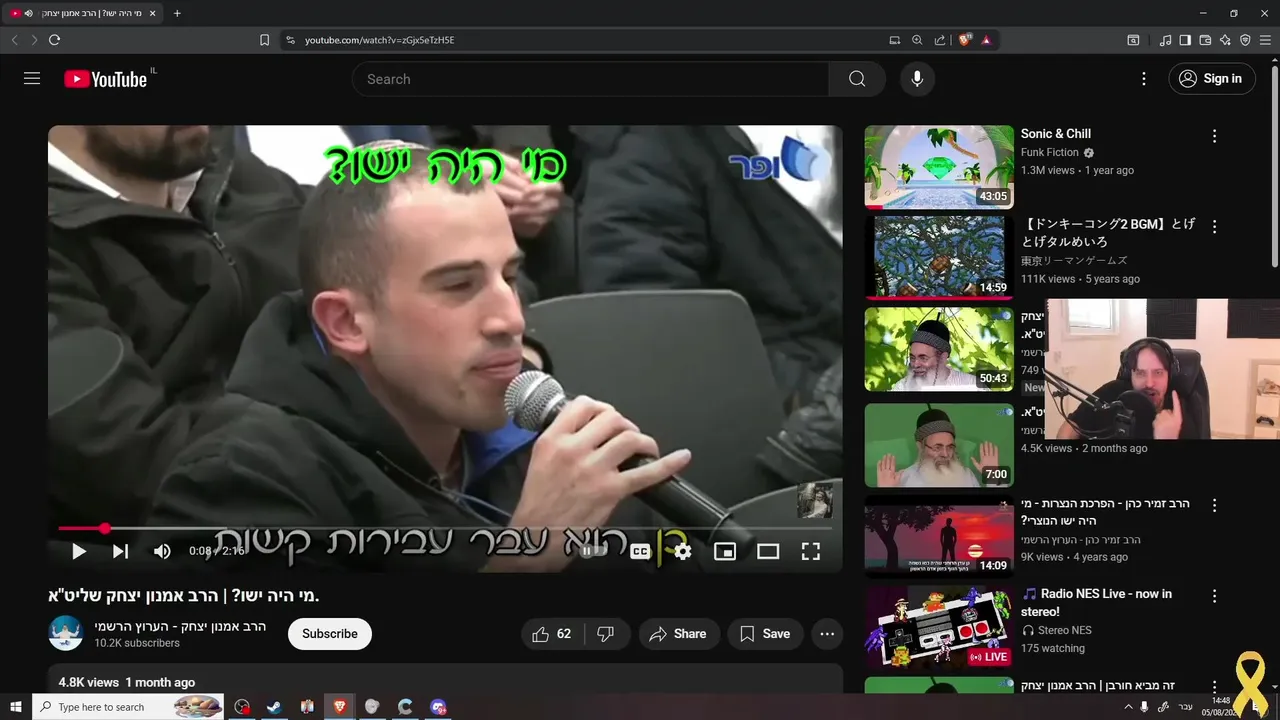Click the address bar URL
Image resolution: width=1280 pixels, height=720 pixels.
click(x=380, y=40)
